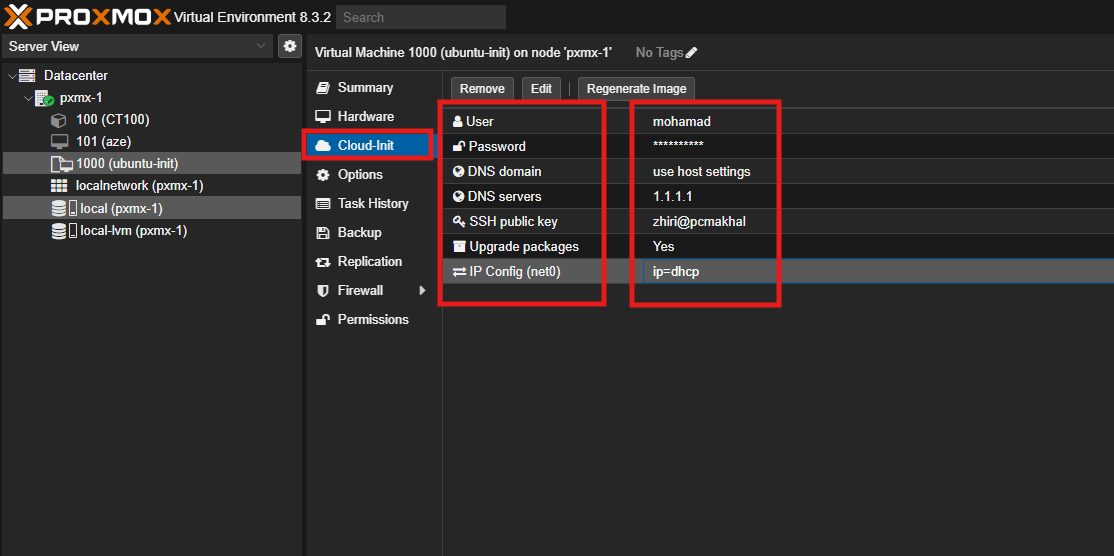
Task: Select the Upgrade packages value Yes
Action: tap(664, 246)
